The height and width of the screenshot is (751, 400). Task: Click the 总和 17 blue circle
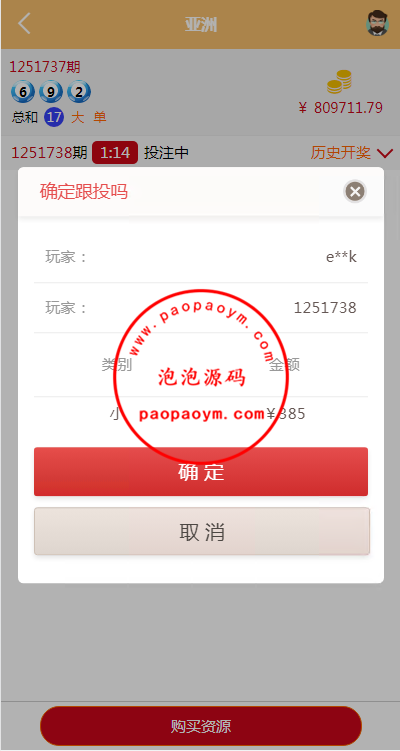coord(54,117)
